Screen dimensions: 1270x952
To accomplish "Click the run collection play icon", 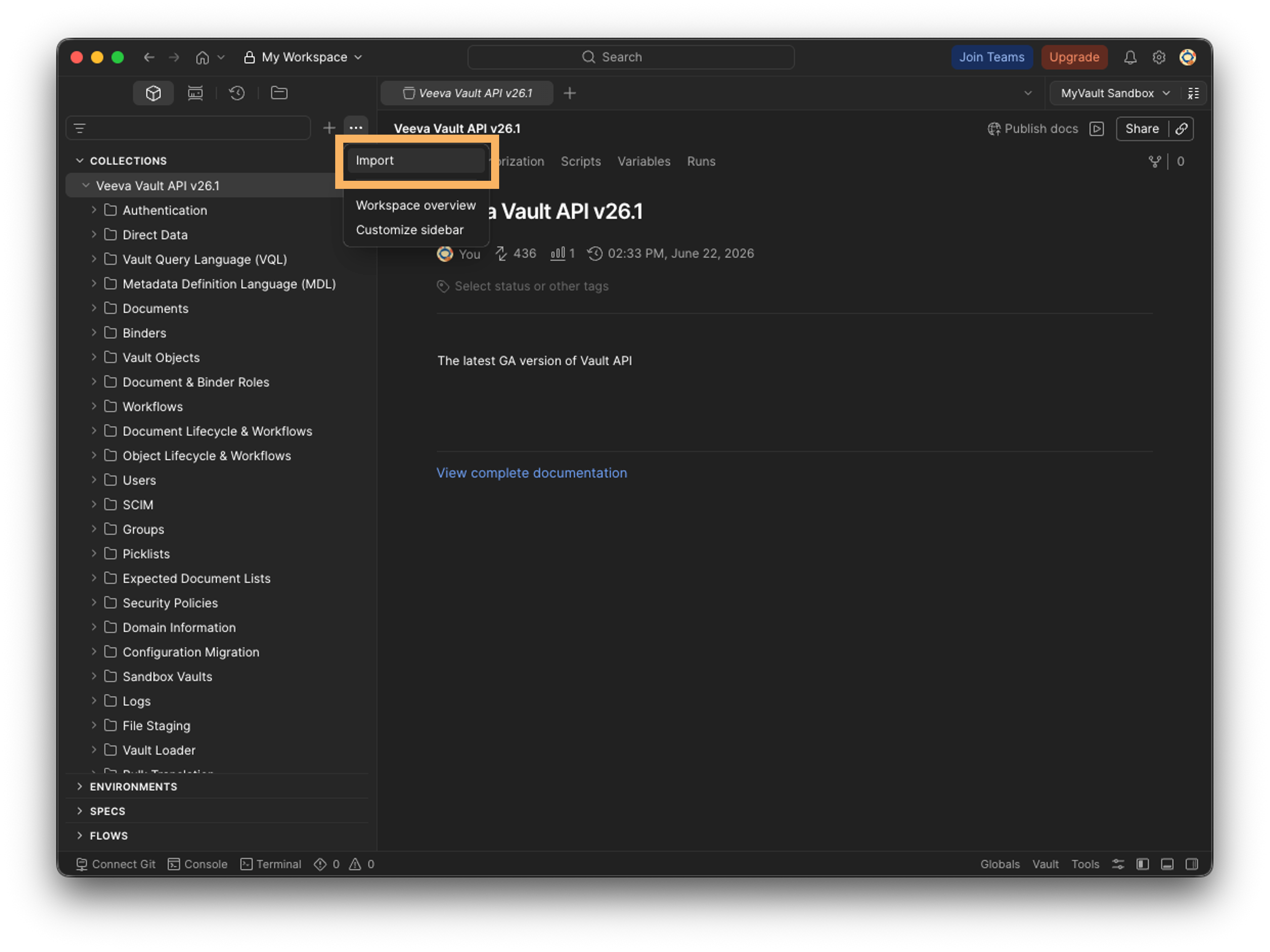I will click(1096, 128).
